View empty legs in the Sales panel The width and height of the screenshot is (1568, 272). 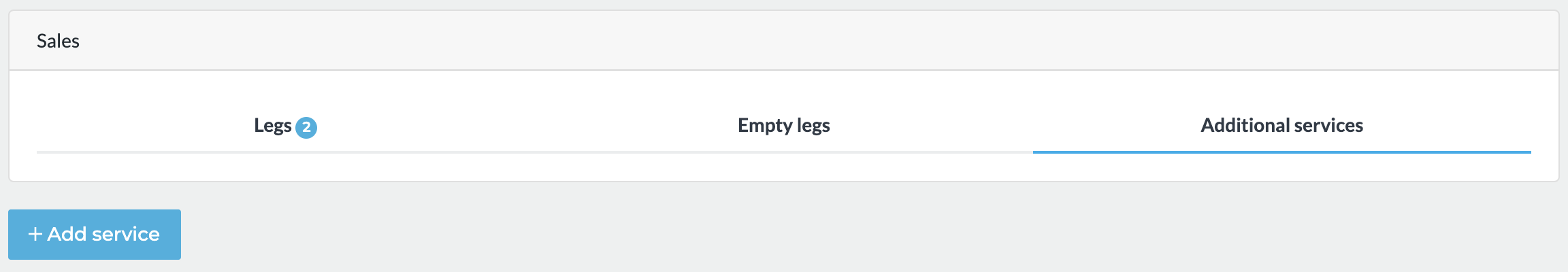(783, 126)
